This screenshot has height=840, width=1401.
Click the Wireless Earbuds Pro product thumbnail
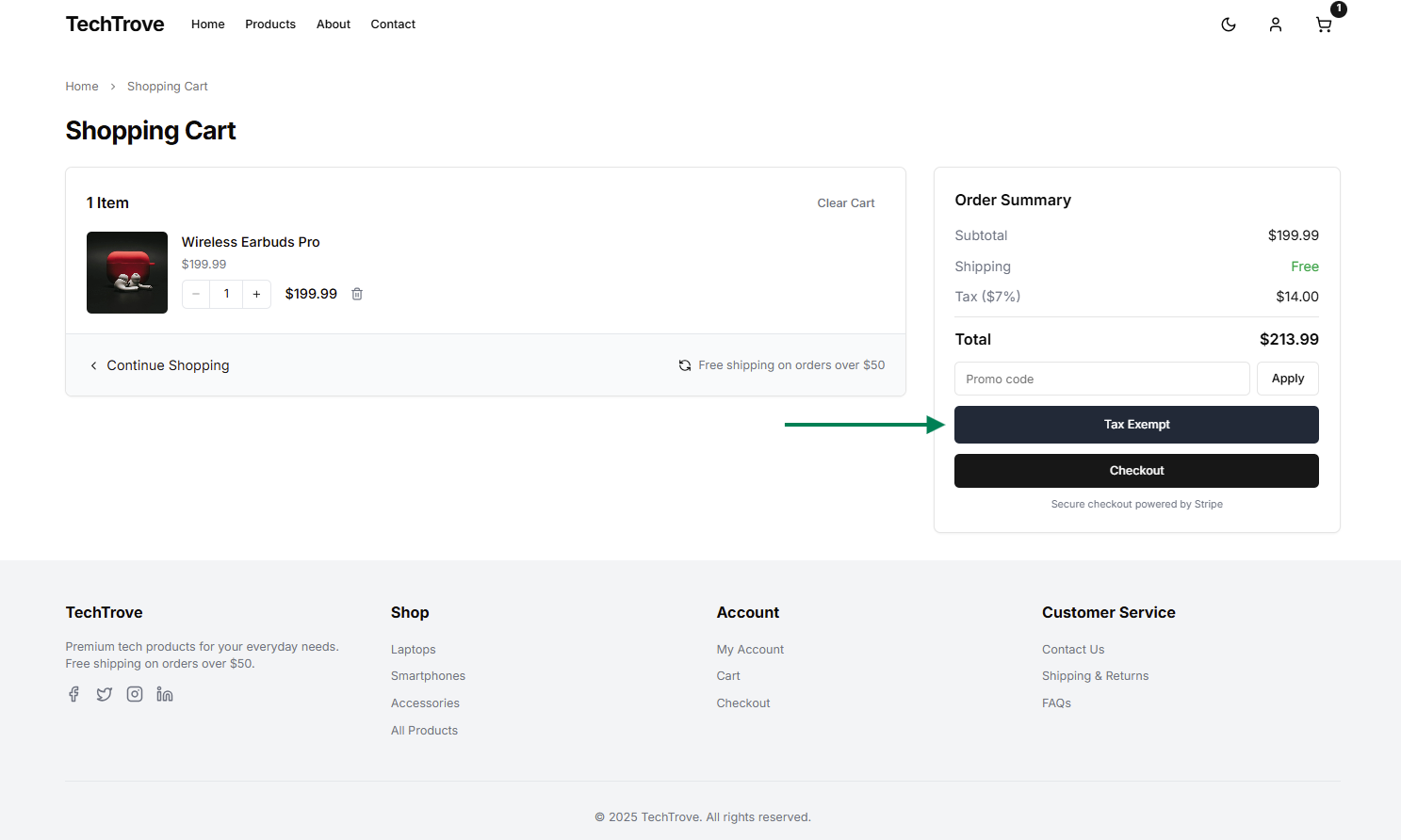point(127,272)
